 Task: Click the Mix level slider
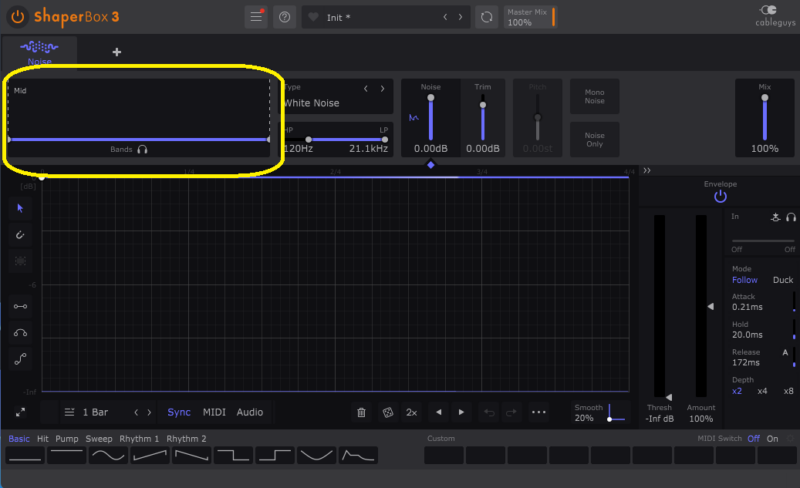(765, 119)
